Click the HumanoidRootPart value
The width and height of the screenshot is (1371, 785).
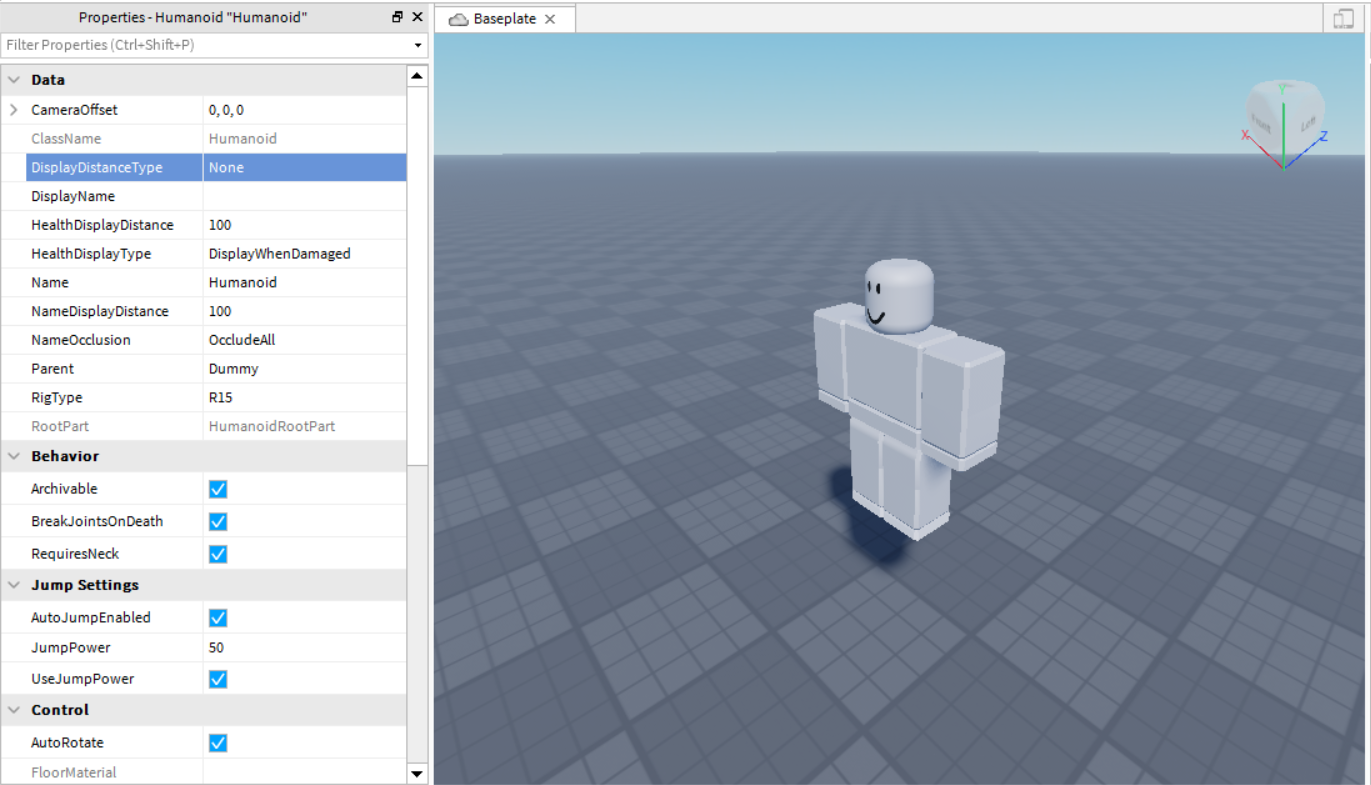[x=272, y=426]
